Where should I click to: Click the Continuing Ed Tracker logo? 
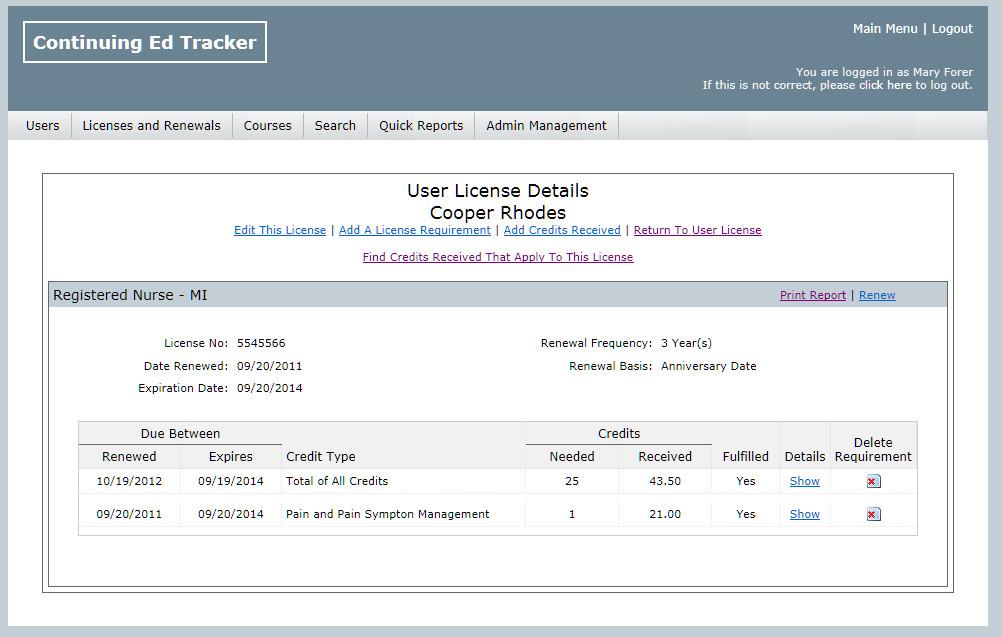(x=145, y=42)
